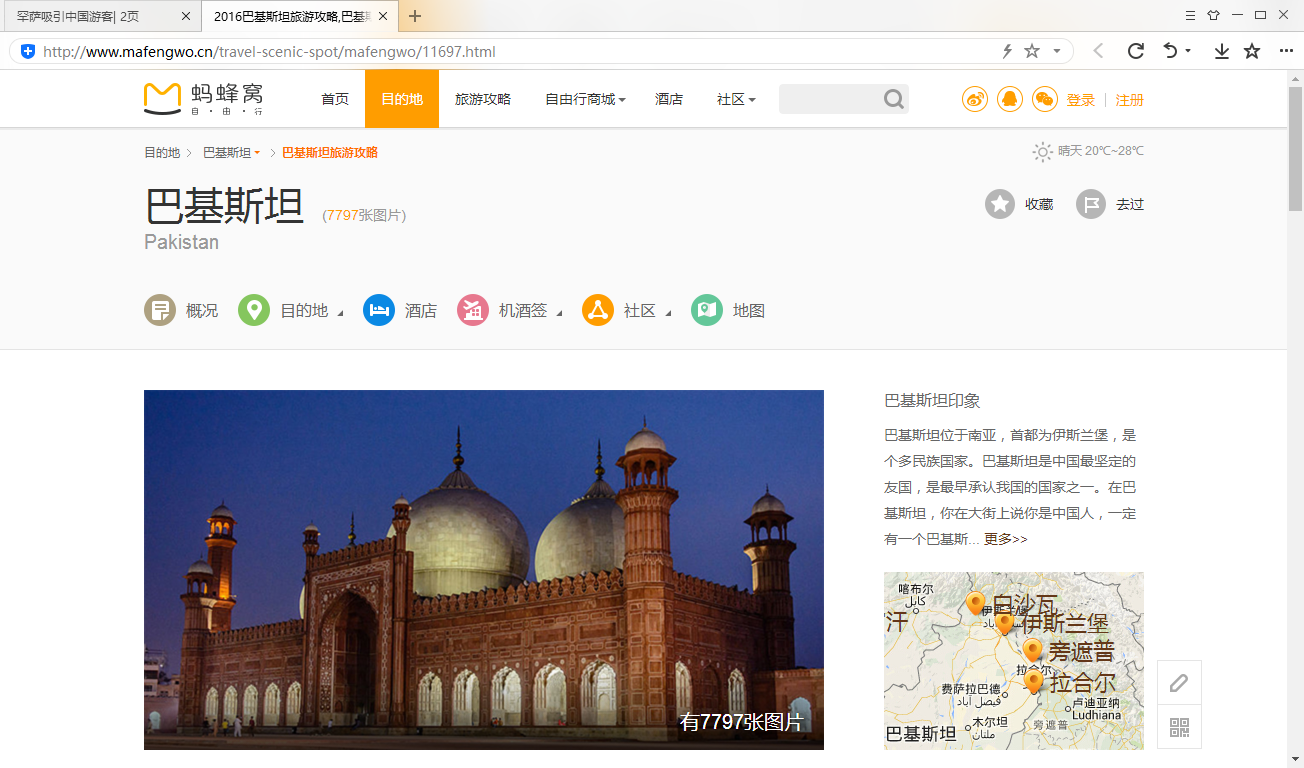This screenshot has height=768, width=1304.
Task: Click the lightning speed mode icon
Action: coord(1008,51)
